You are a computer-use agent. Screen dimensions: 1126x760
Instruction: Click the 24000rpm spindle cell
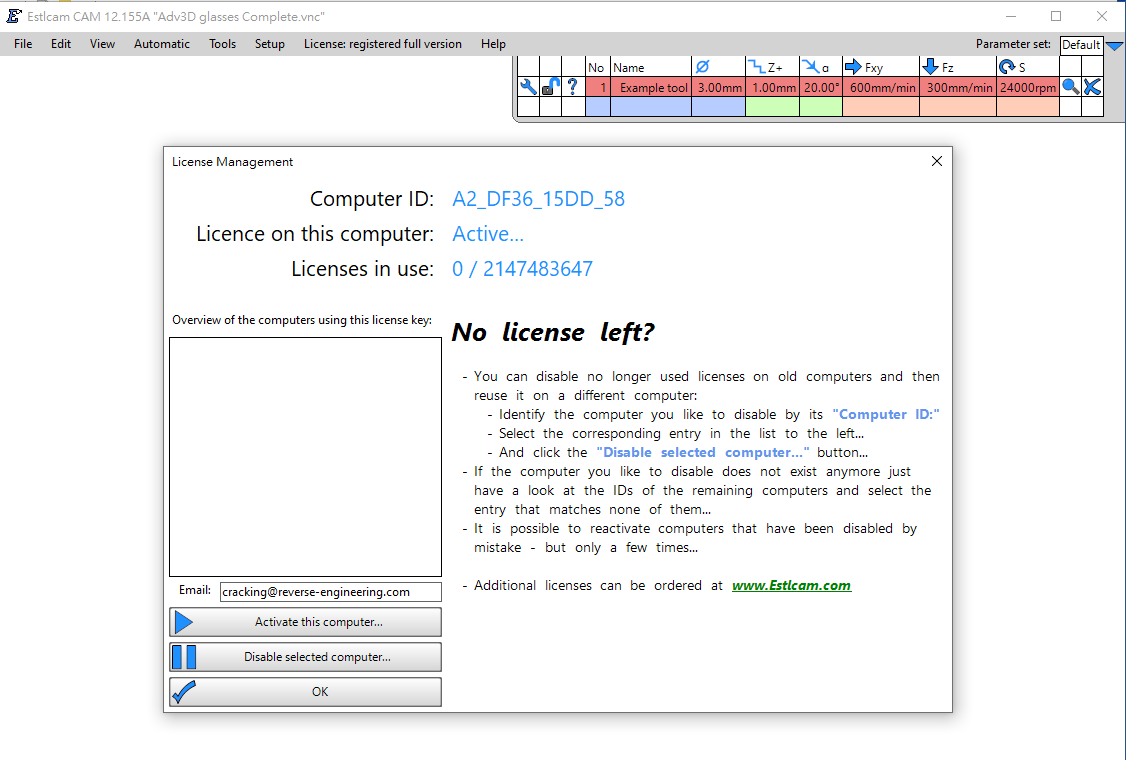[x=1028, y=88]
